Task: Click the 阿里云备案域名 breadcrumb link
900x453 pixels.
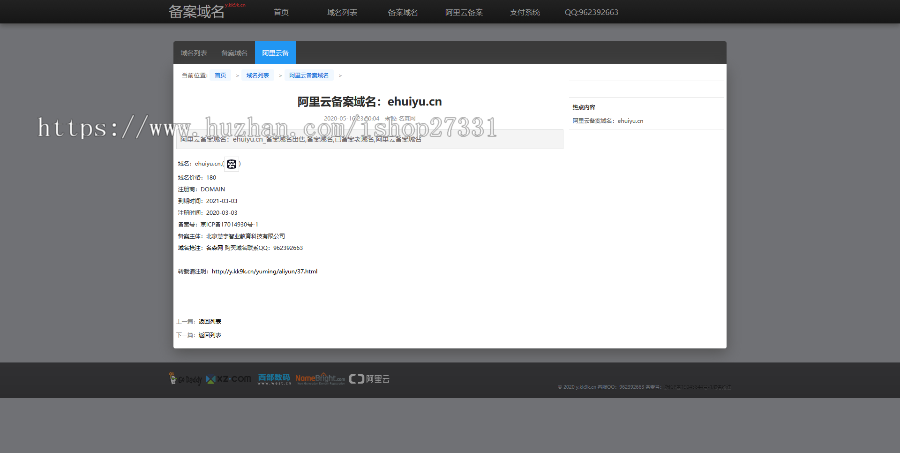Action: point(309,75)
